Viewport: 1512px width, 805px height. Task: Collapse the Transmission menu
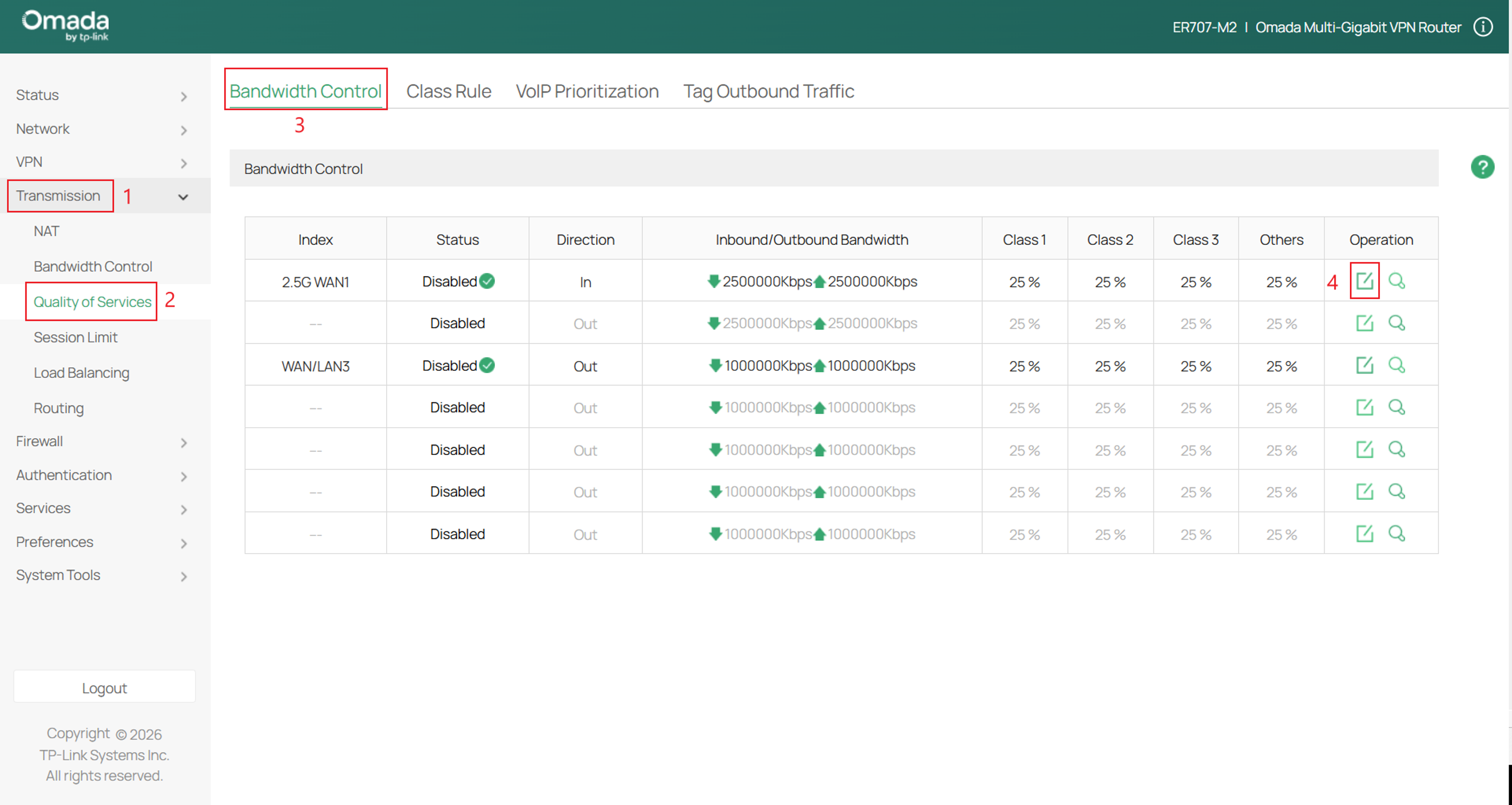(x=105, y=195)
